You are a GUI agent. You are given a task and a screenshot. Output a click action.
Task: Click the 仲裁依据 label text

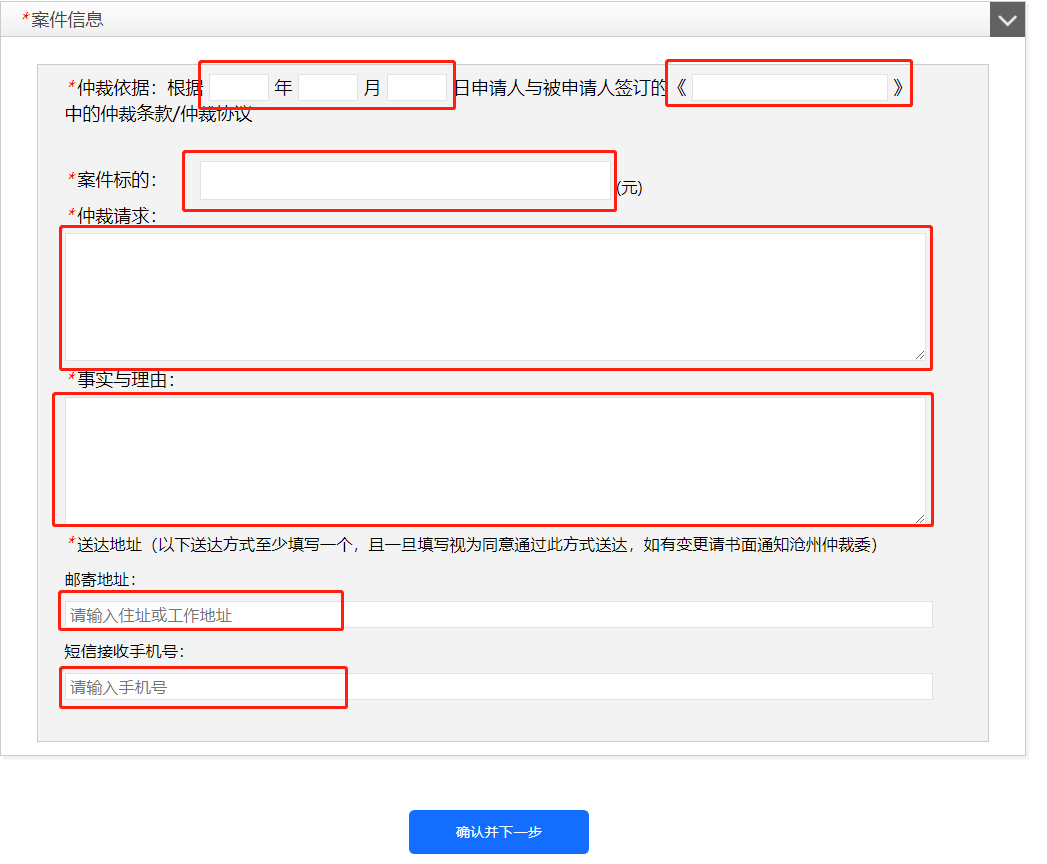click(x=116, y=87)
